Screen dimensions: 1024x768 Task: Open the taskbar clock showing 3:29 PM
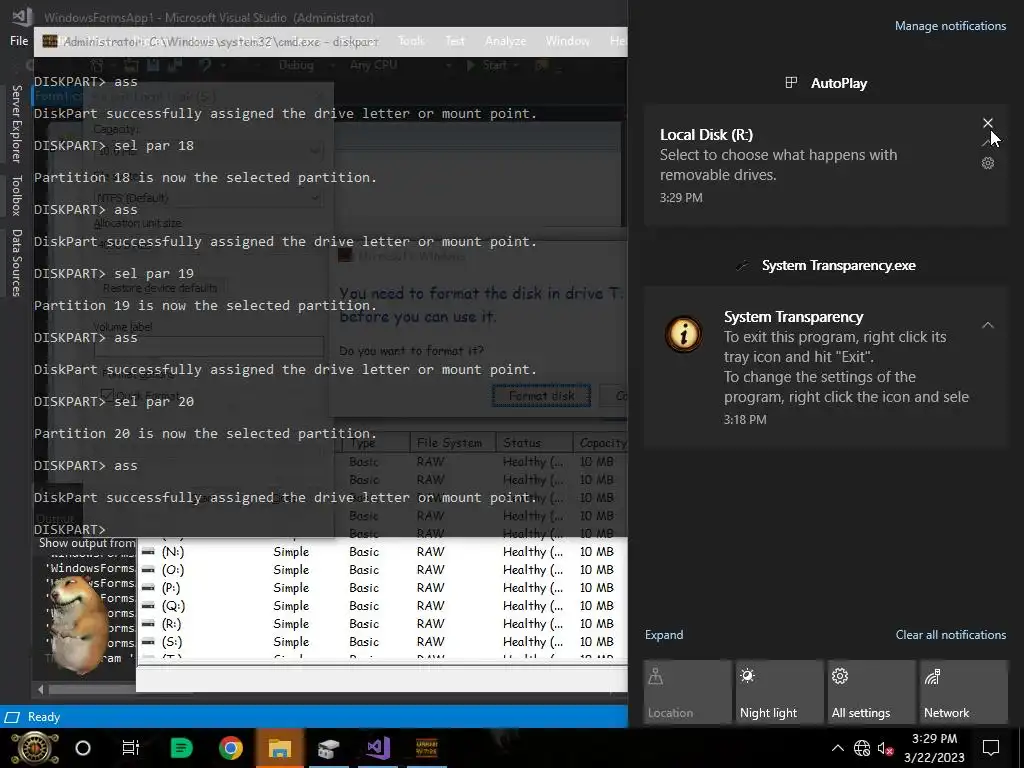click(934, 748)
